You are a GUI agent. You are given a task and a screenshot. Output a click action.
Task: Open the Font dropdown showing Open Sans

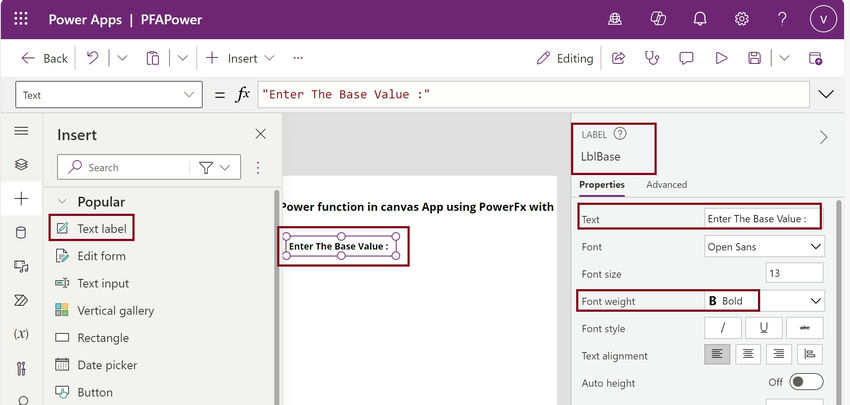(764, 247)
